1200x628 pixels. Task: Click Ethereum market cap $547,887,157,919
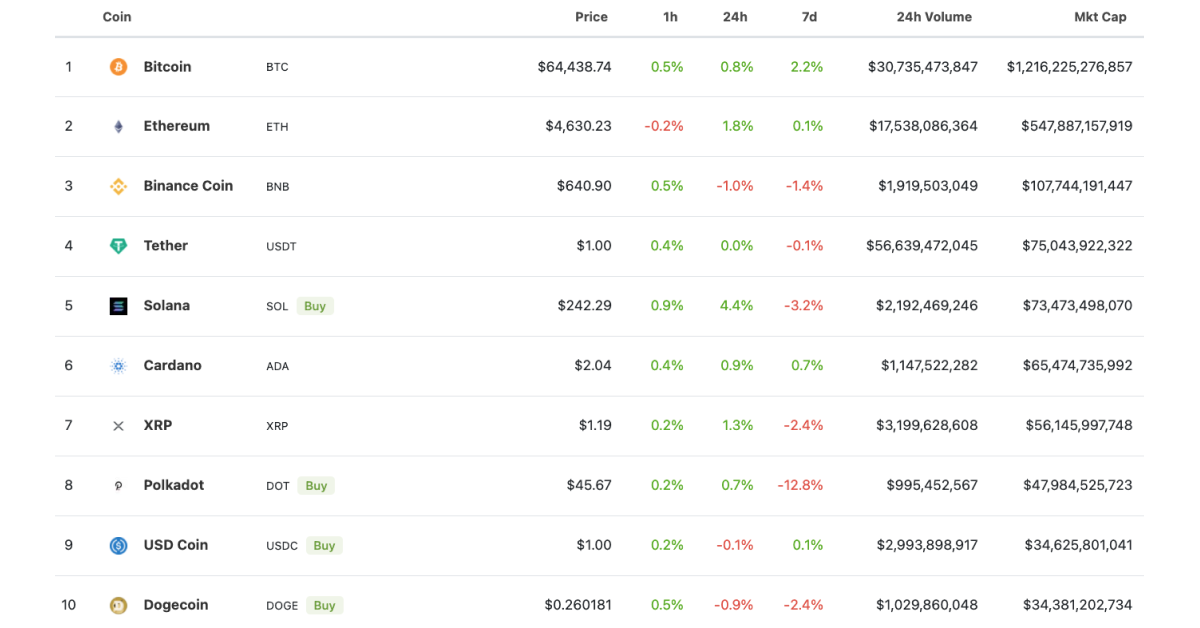pos(1077,126)
